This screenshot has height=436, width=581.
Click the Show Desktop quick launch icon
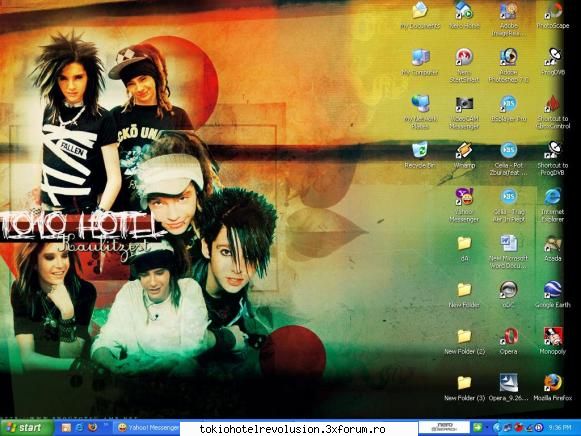(66, 427)
